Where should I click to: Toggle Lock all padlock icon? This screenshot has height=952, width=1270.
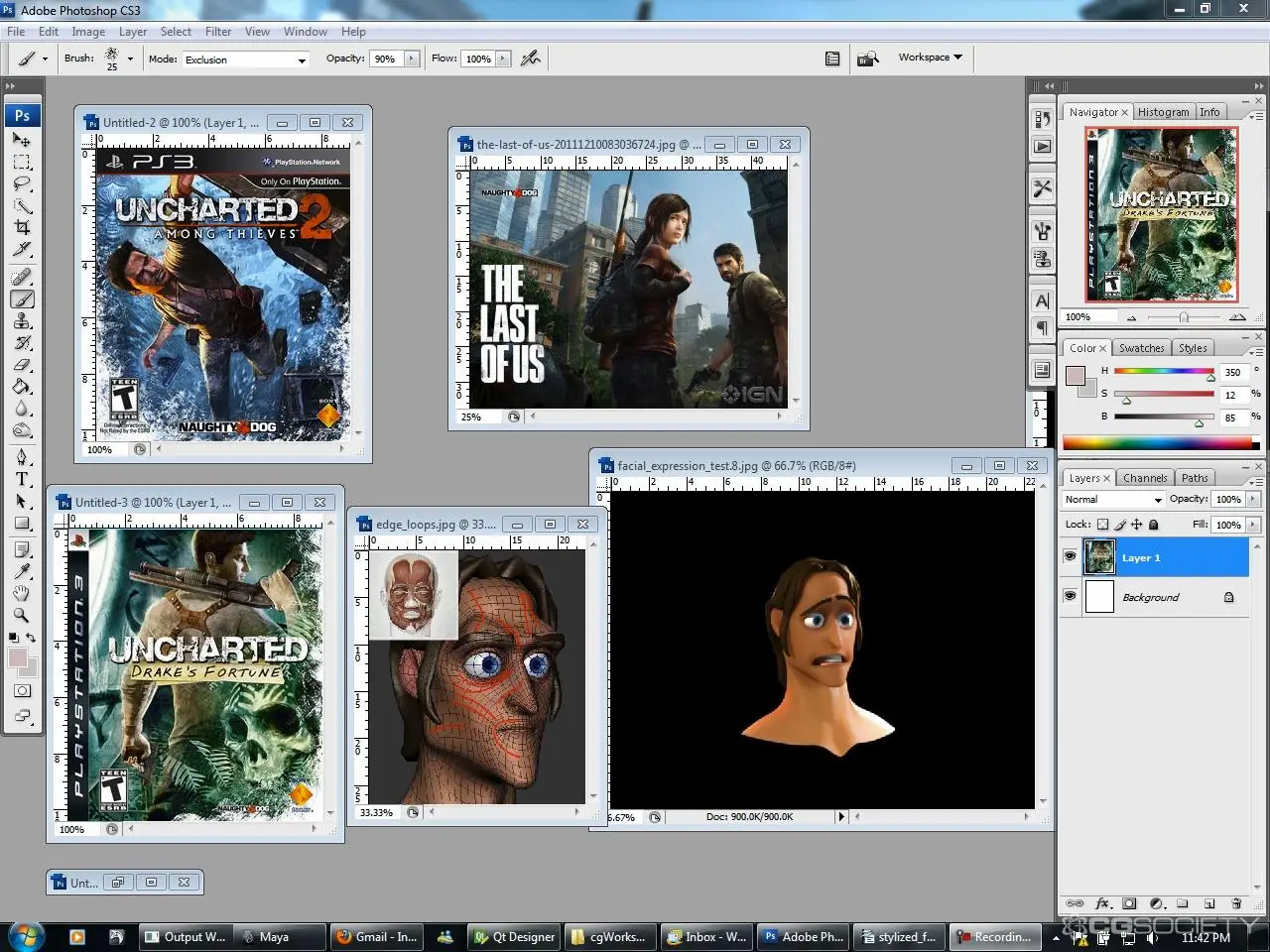(1154, 525)
